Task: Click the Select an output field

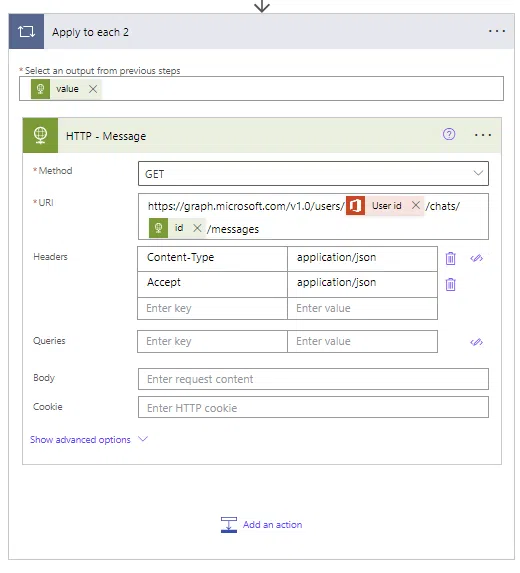Action: pos(261,88)
